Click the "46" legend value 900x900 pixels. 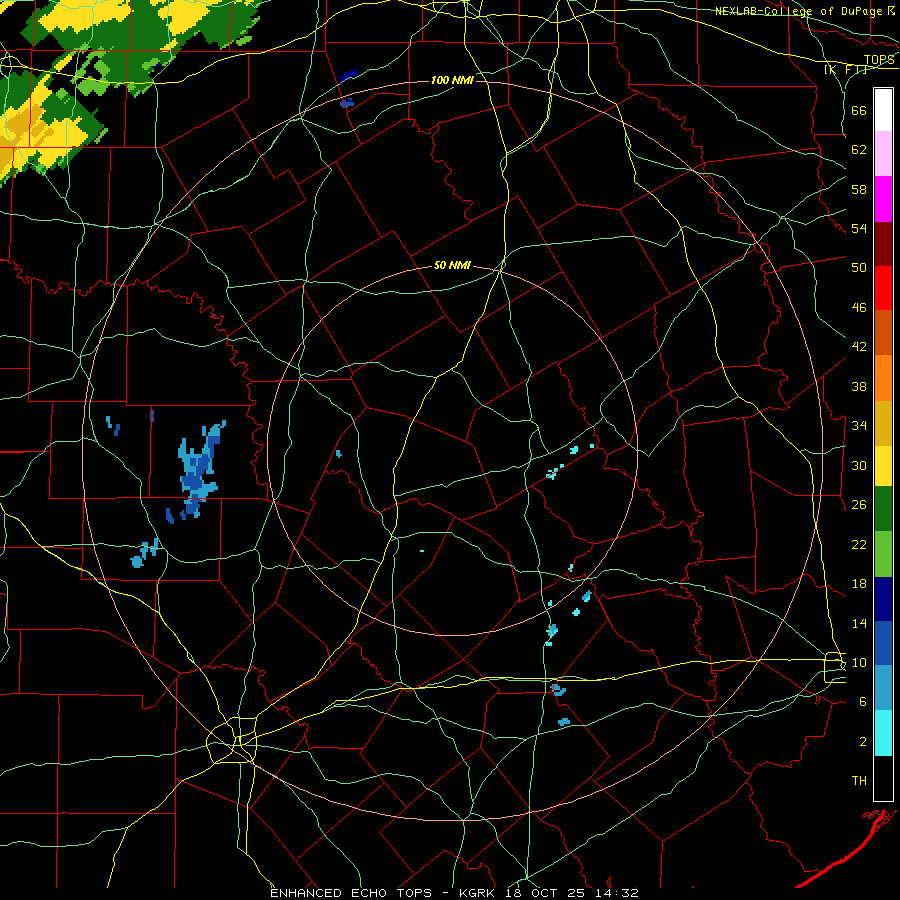(x=859, y=307)
